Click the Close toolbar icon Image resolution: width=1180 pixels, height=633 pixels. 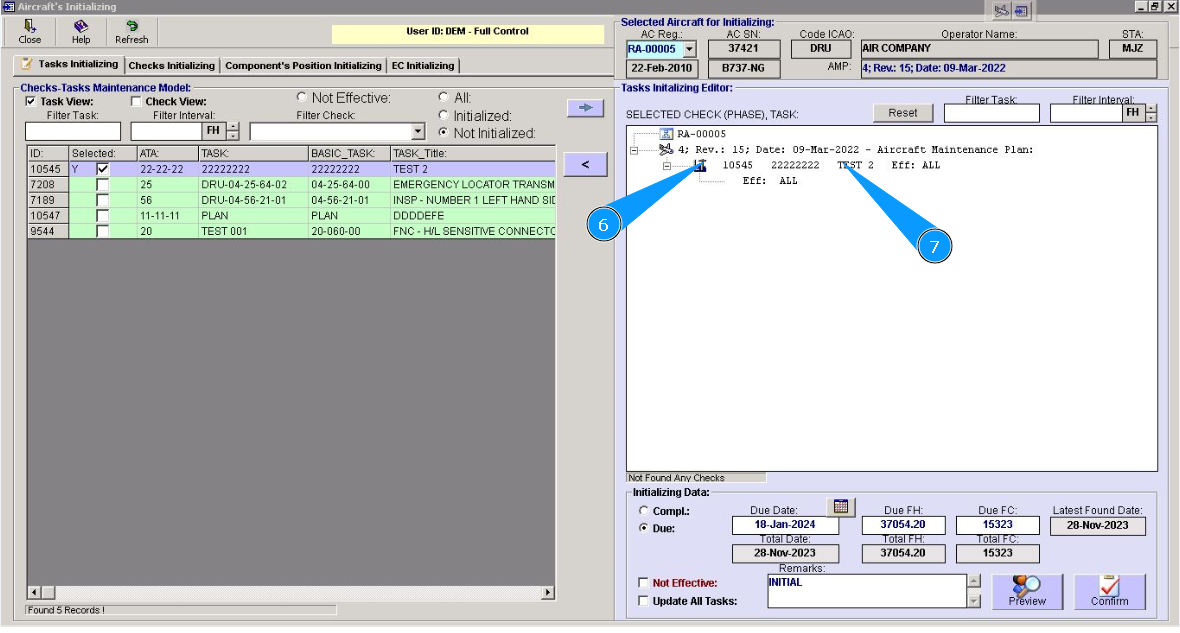(x=30, y=31)
